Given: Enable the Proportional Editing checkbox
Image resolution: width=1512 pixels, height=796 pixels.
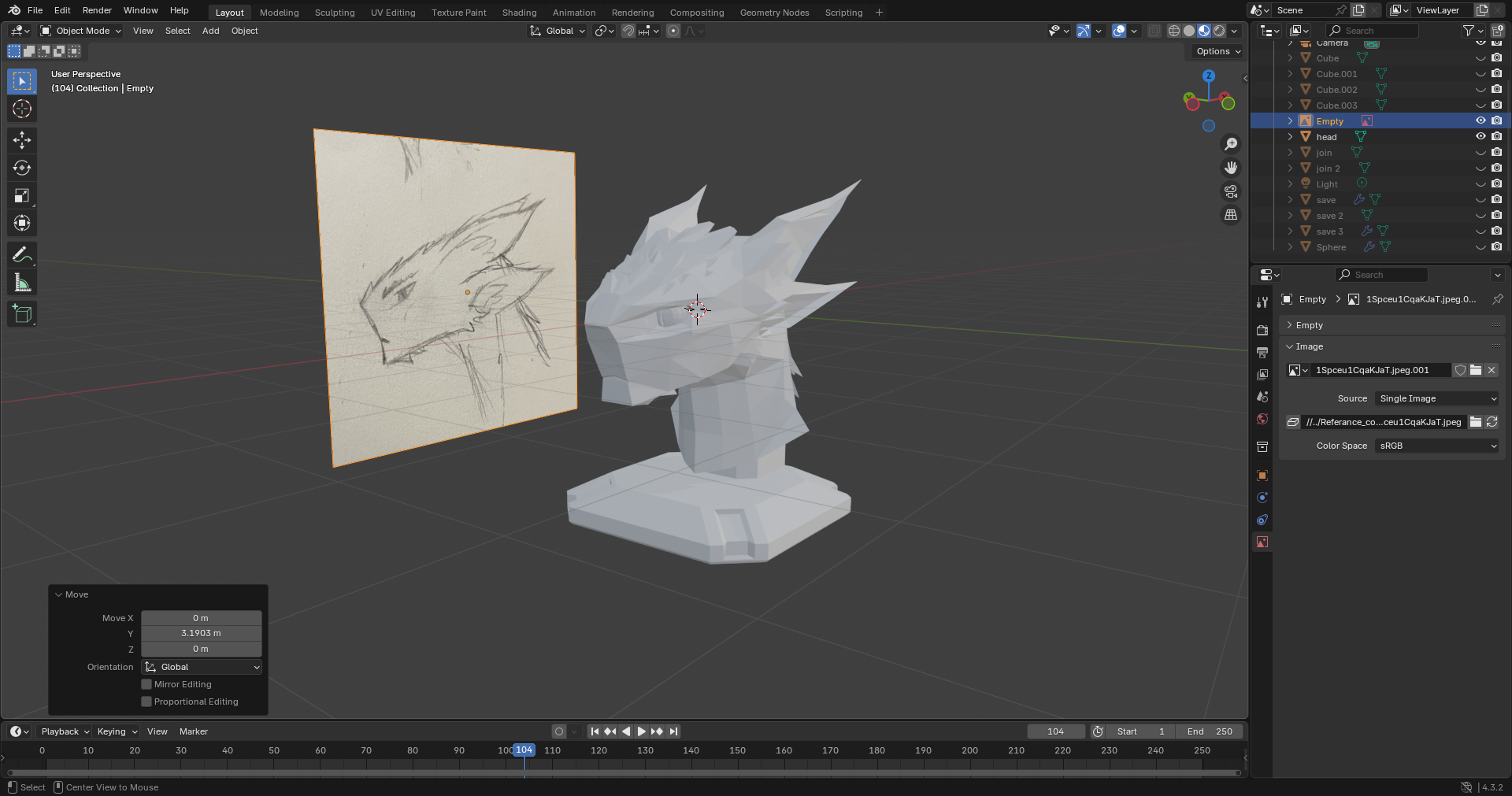Looking at the screenshot, I should click(146, 702).
